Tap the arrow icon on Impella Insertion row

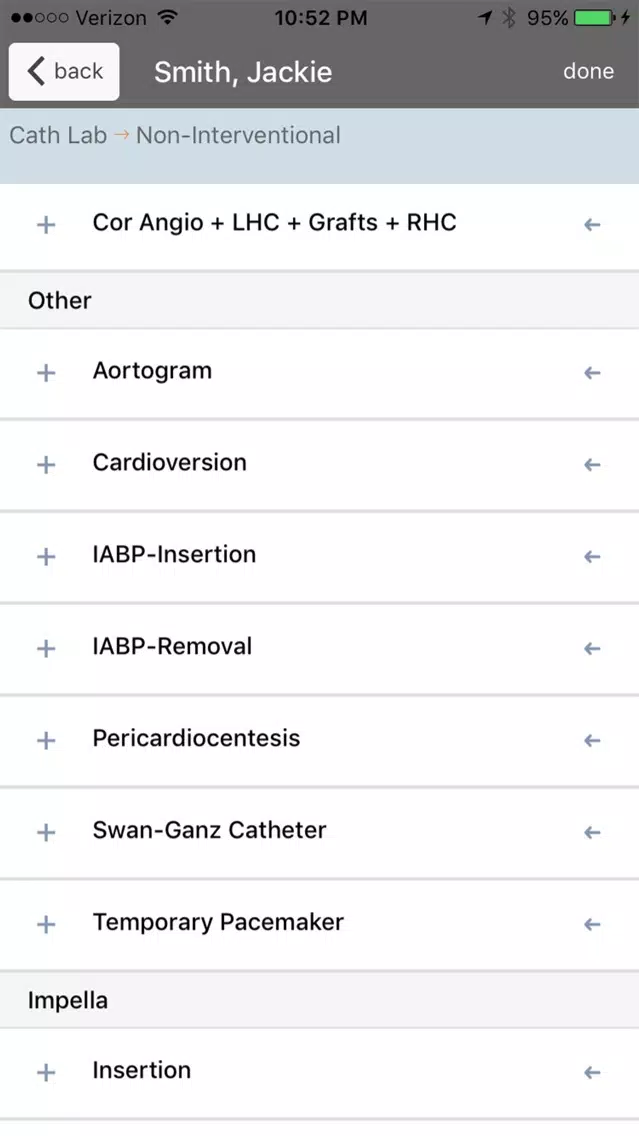pyautogui.click(x=592, y=1072)
